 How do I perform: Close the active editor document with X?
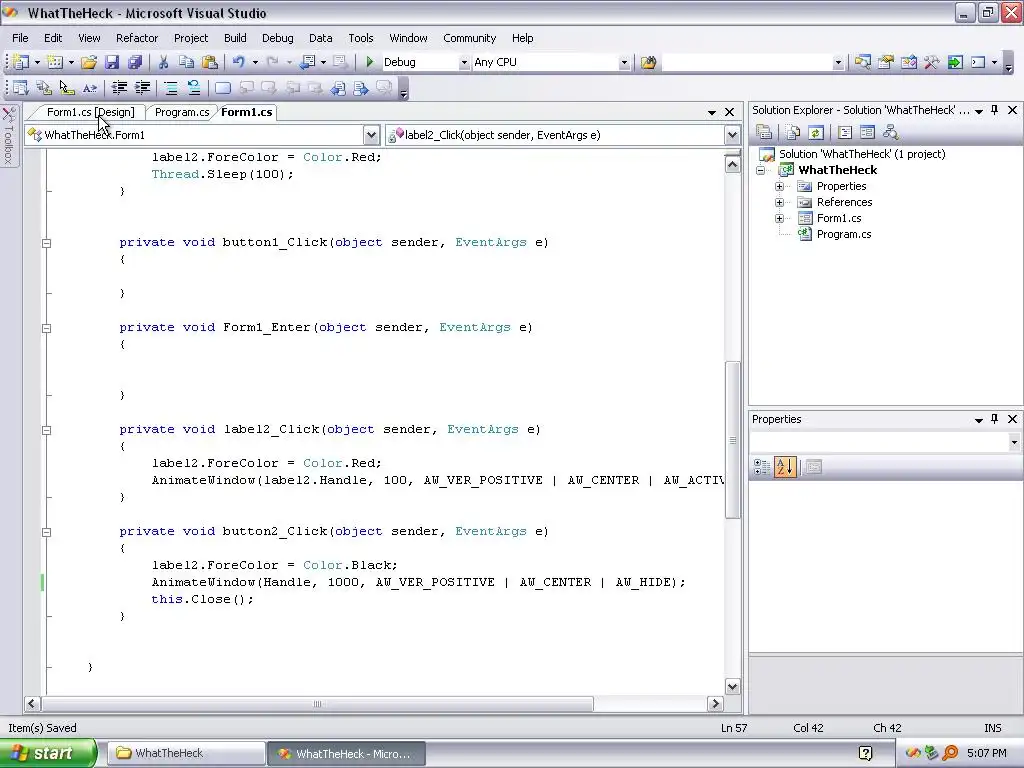point(729,112)
